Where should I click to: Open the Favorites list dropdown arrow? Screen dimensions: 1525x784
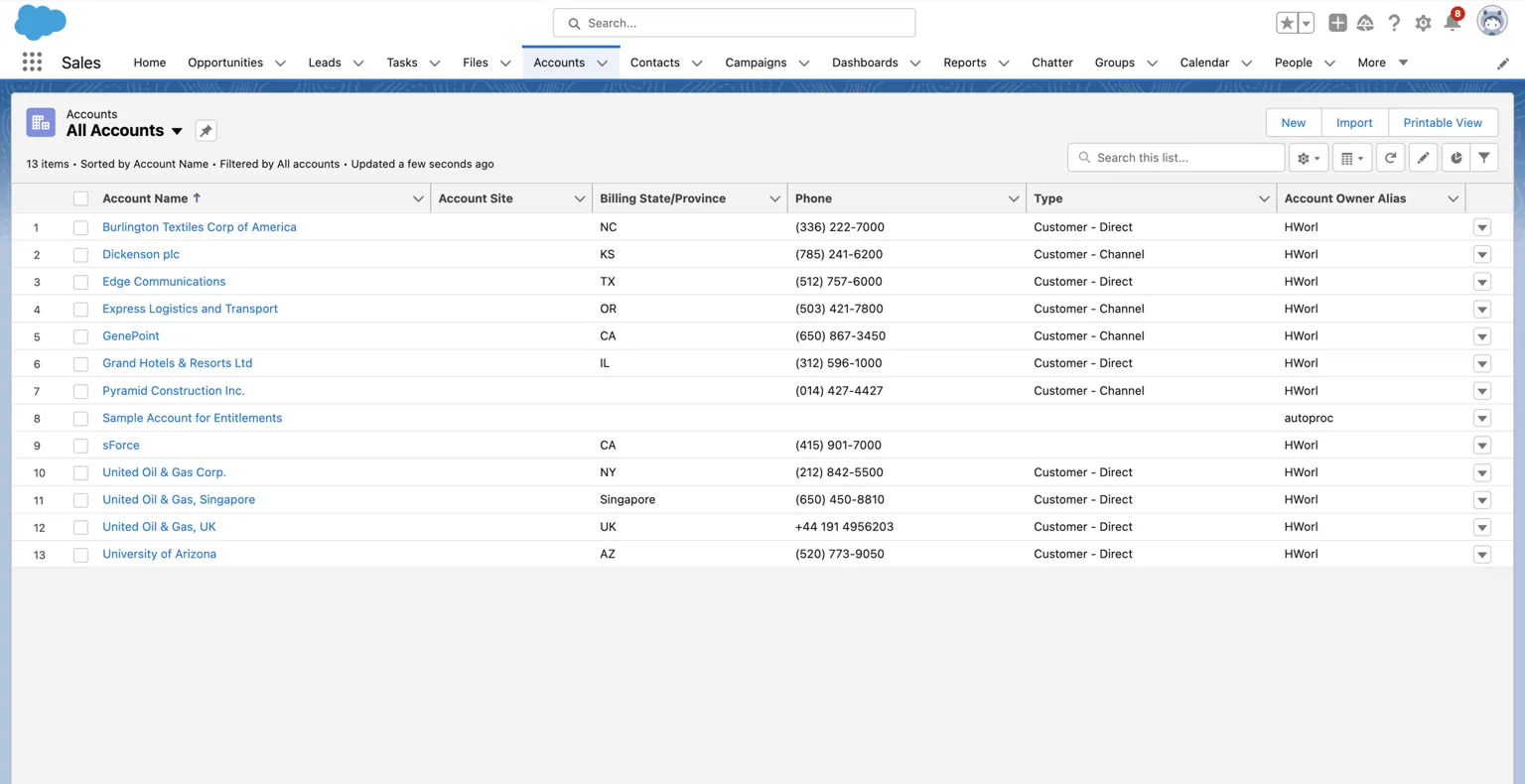coord(1307,23)
